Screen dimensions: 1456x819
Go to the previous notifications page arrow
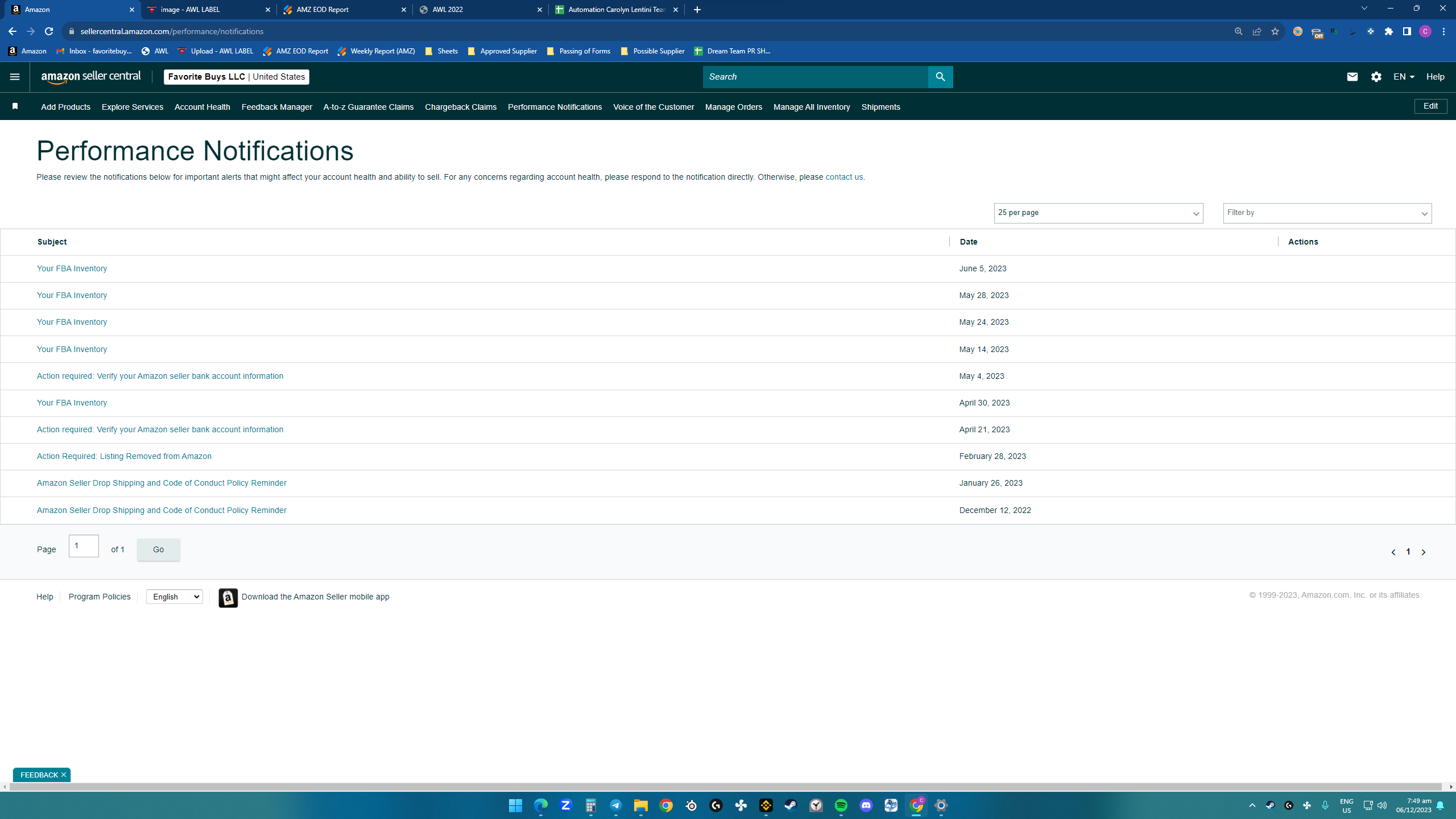pos(1393,552)
